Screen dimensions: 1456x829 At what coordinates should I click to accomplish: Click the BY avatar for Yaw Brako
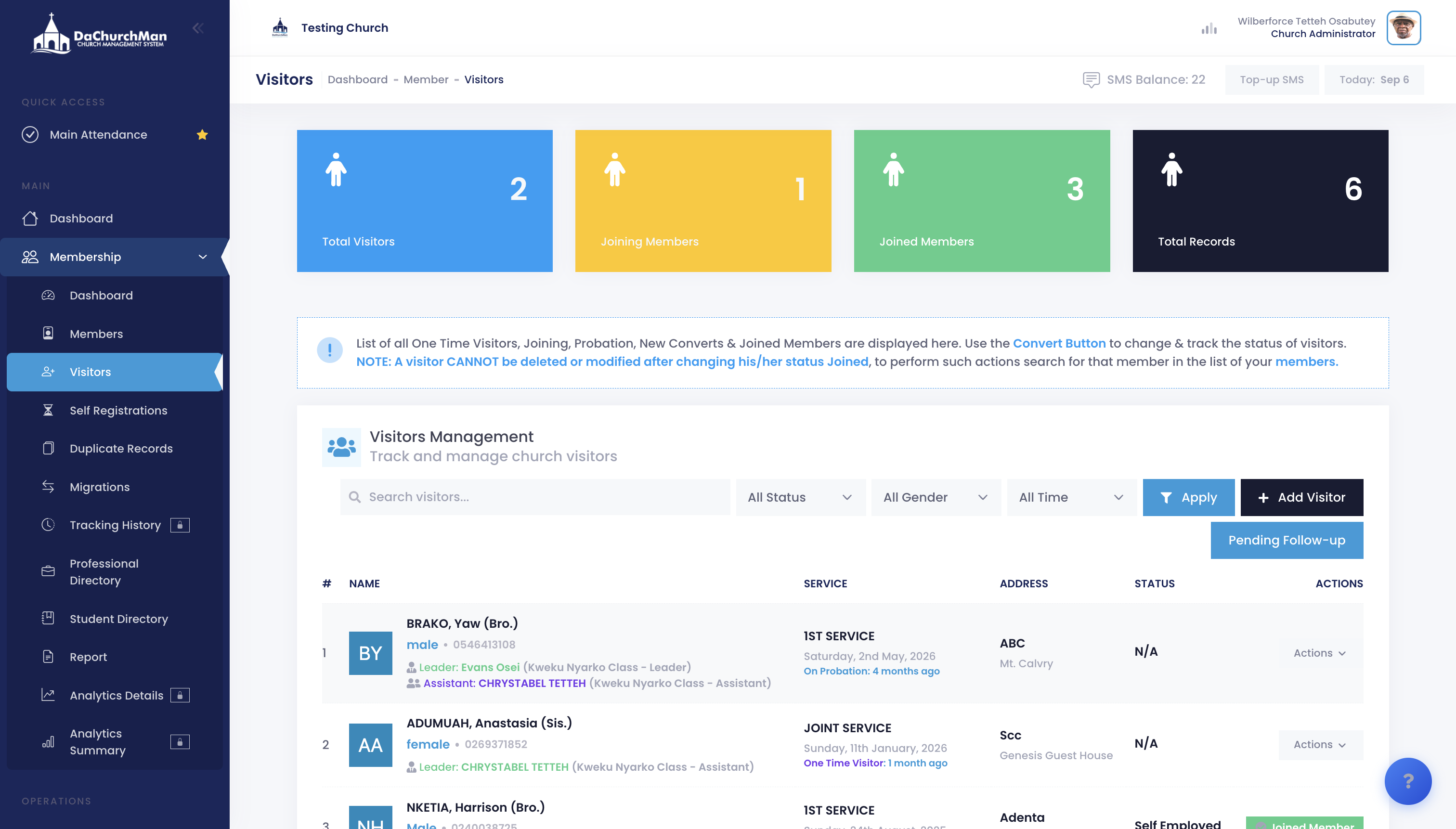(371, 653)
